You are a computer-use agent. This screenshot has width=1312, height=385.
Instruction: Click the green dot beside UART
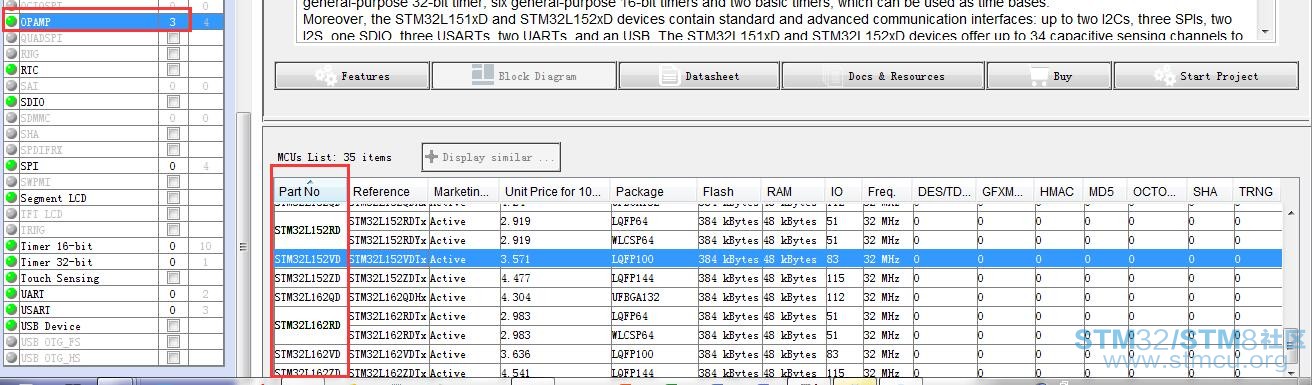[11, 294]
